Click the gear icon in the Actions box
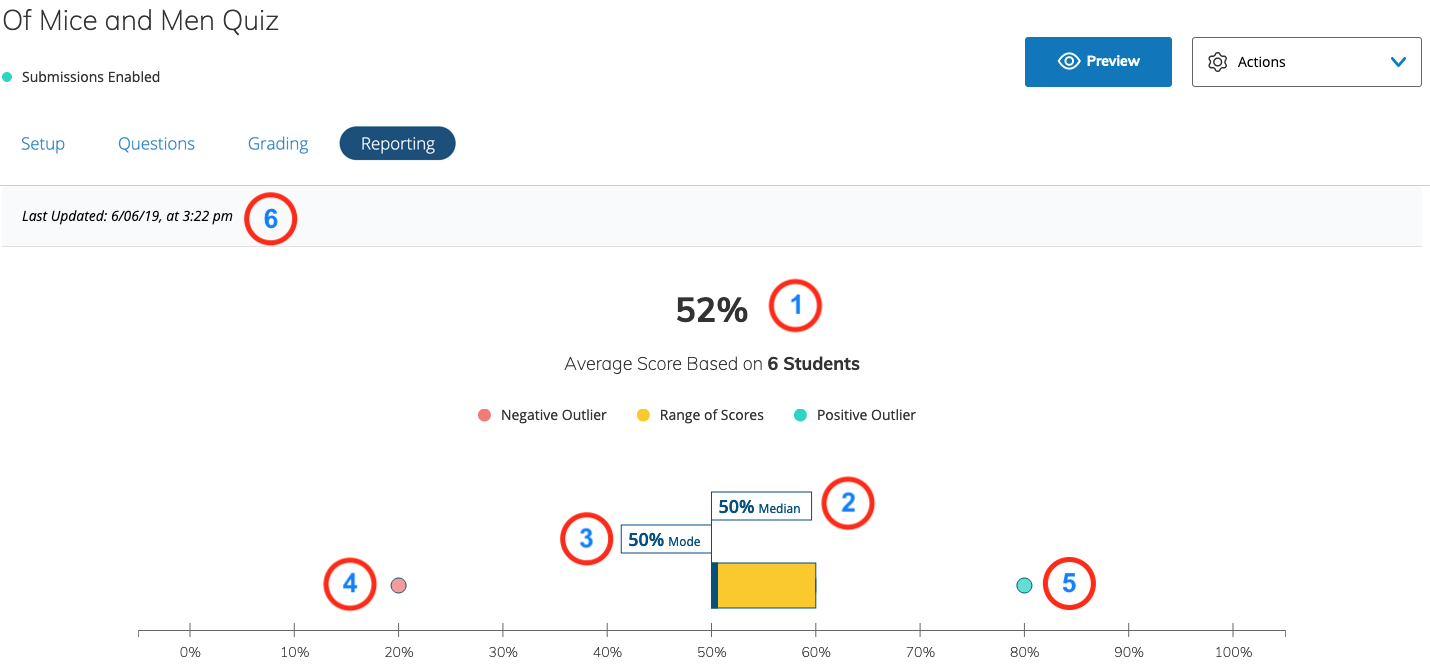The width and height of the screenshot is (1430, 667). (x=1217, y=62)
